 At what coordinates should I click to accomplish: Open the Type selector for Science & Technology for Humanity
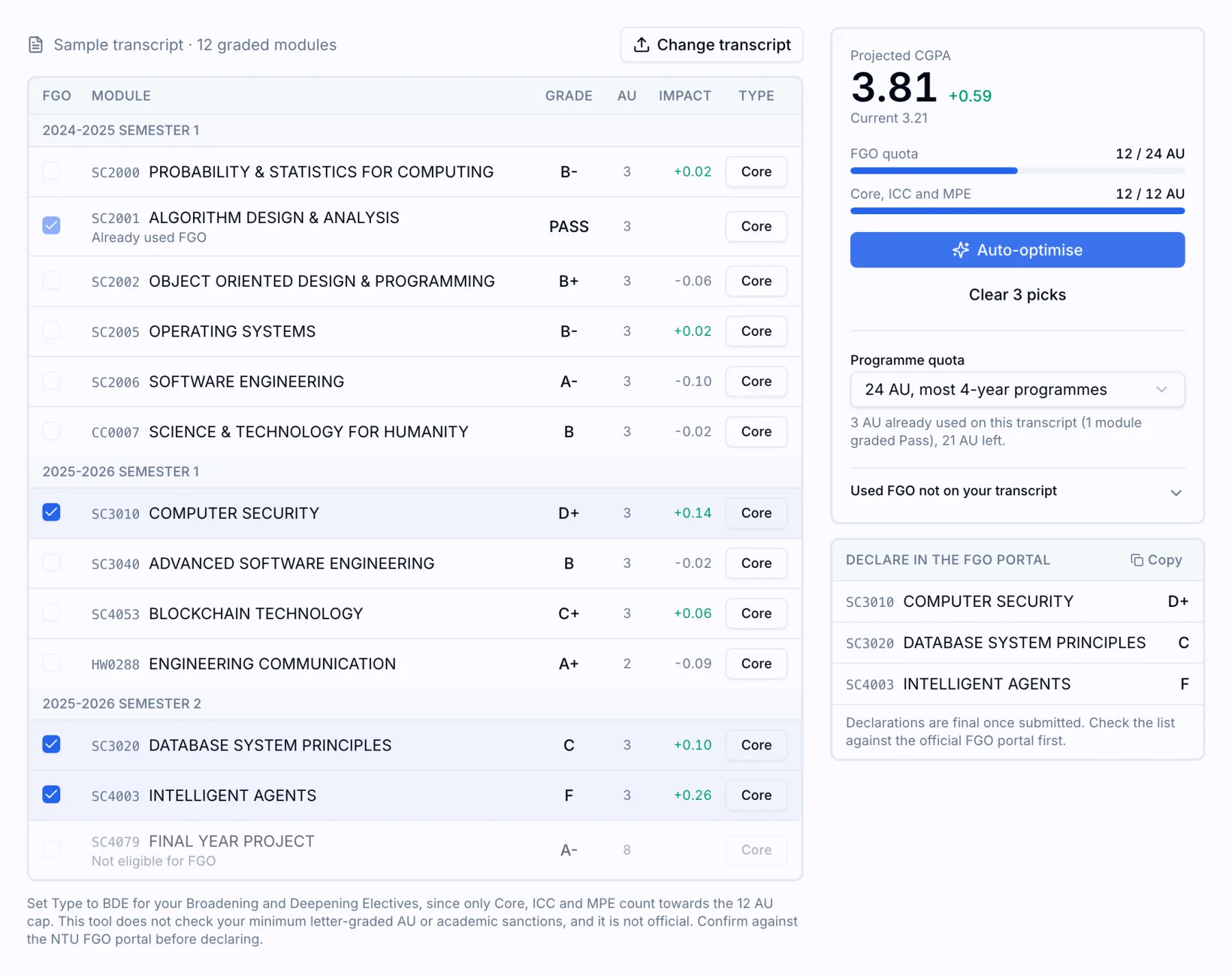(x=756, y=432)
